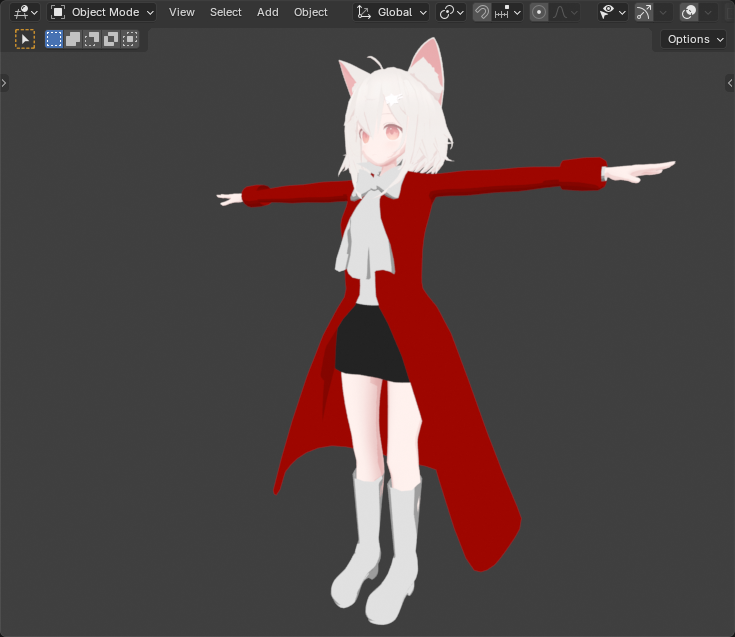Open the snapping options dropdown

point(508,12)
